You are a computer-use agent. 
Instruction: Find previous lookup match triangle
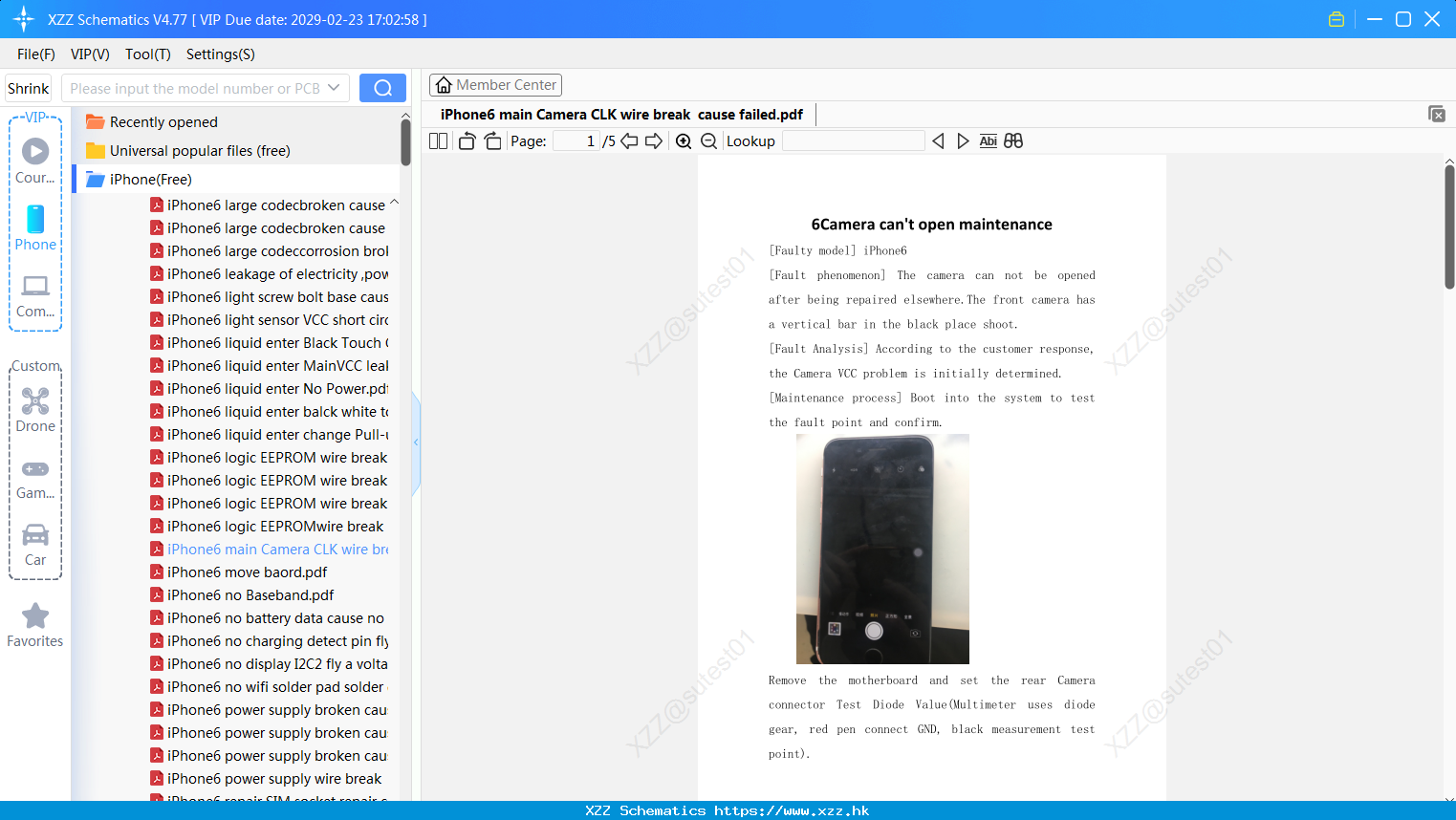pos(938,141)
